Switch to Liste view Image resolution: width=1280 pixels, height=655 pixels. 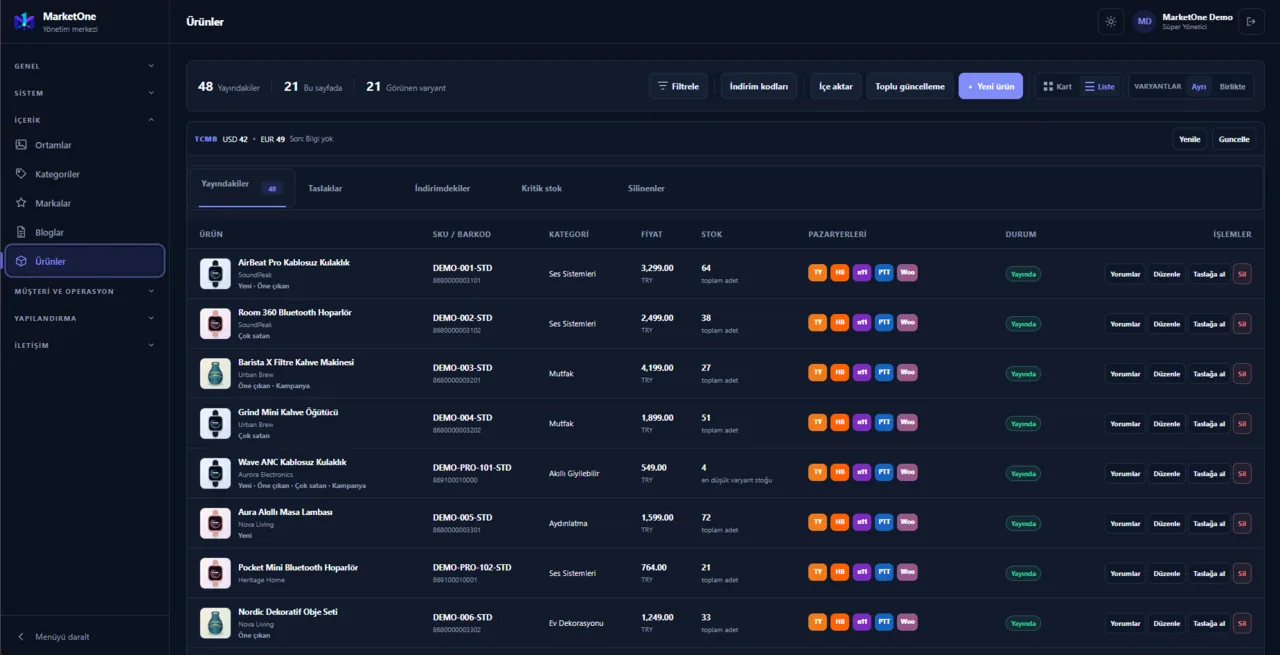pyautogui.click(x=1100, y=87)
